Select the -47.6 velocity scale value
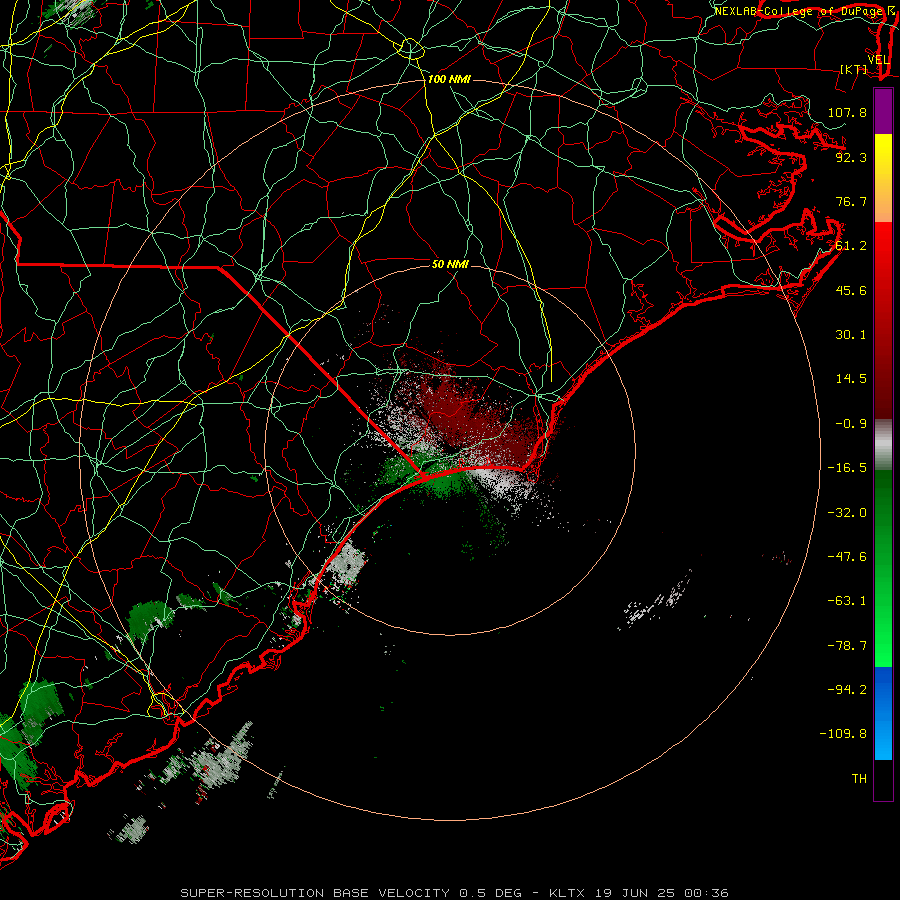Image resolution: width=900 pixels, height=900 pixels. click(847, 557)
